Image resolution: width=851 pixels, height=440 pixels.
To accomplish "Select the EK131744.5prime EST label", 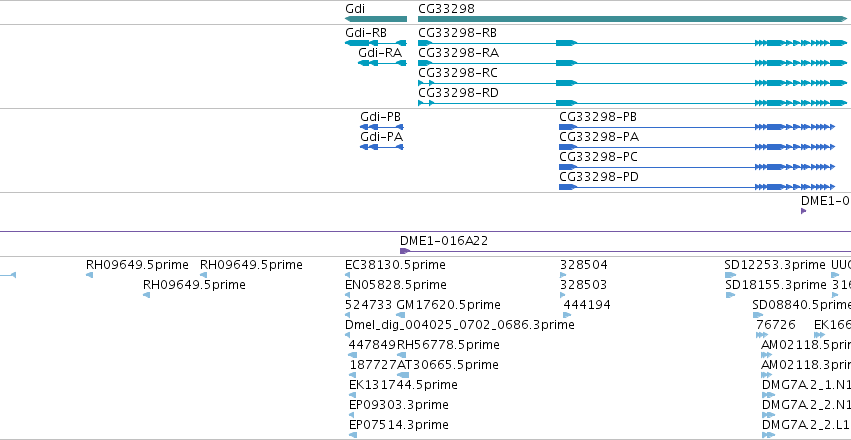I will (403, 385).
